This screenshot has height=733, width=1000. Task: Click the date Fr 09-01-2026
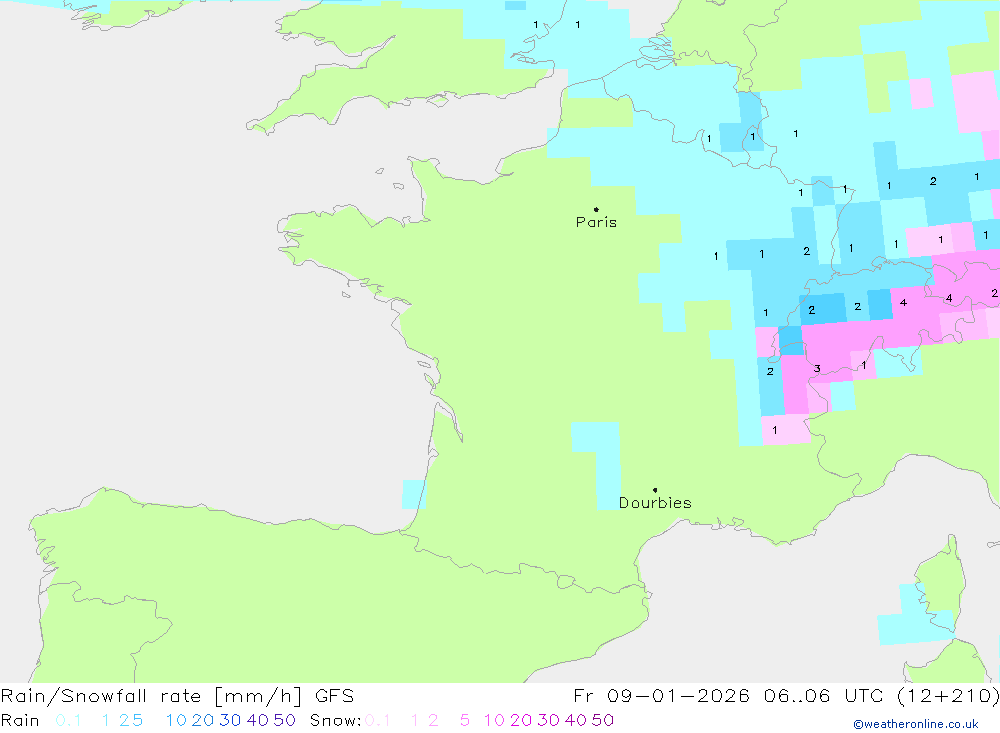coord(661,696)
